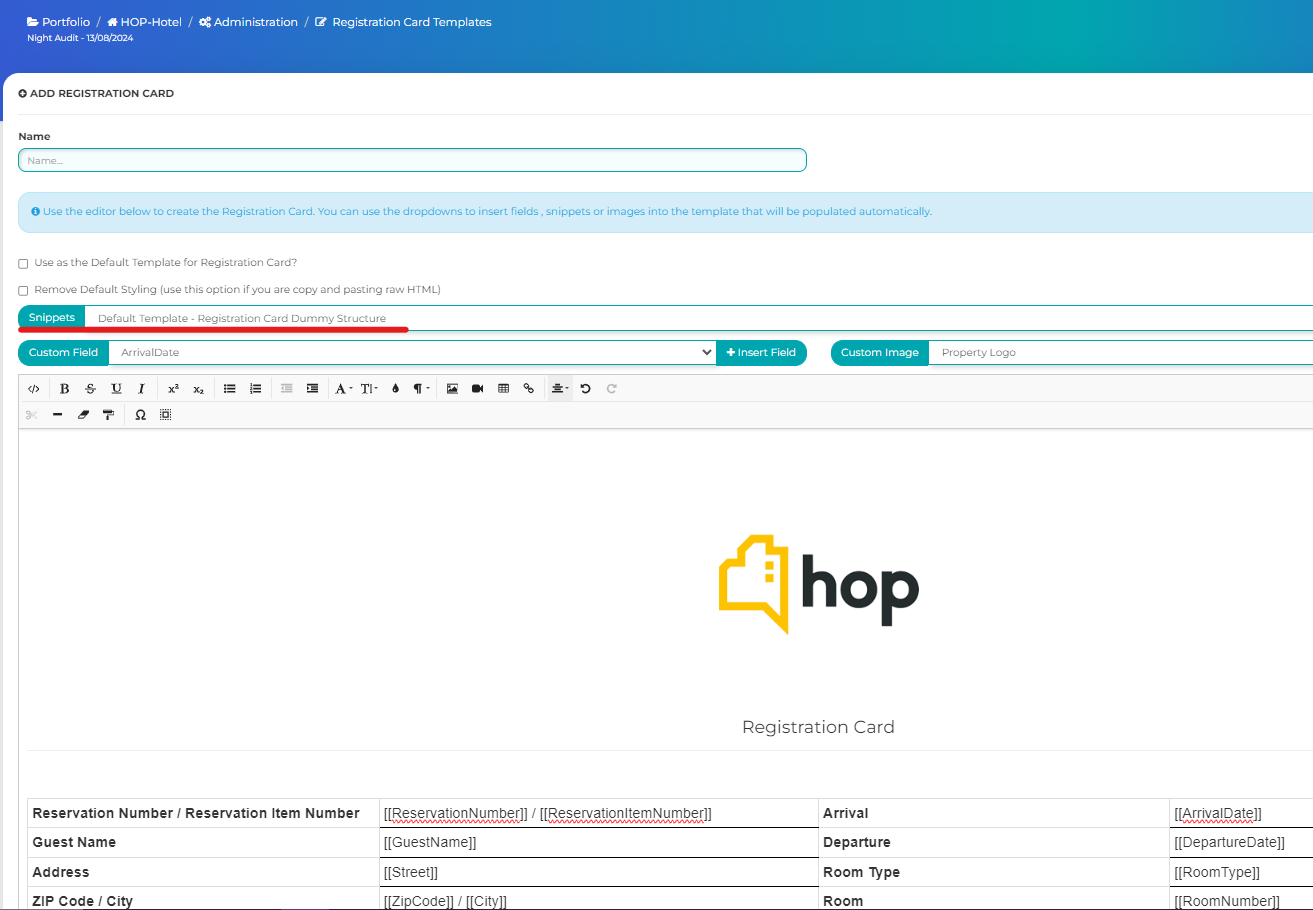This screenshot has height=910, width=1313.
Task: Insert a horizontal line
Action: click(x=57, y=414)
